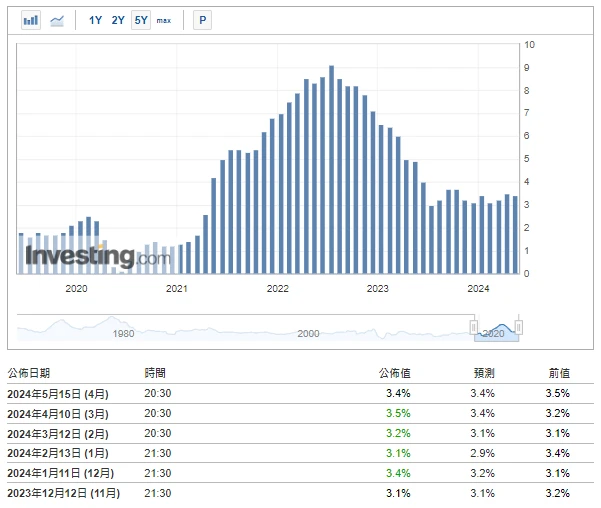Click the P button in chart toolbar
Screen dimensions: 601x508
tap(202, 20)
